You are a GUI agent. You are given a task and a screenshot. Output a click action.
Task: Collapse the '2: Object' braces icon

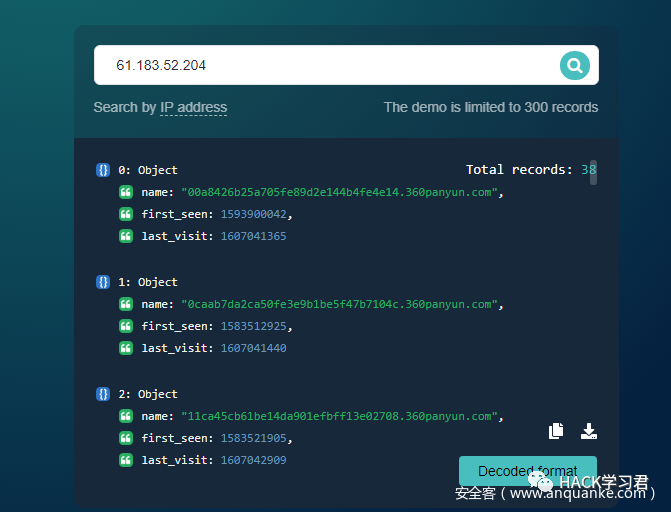click(103, 394)
